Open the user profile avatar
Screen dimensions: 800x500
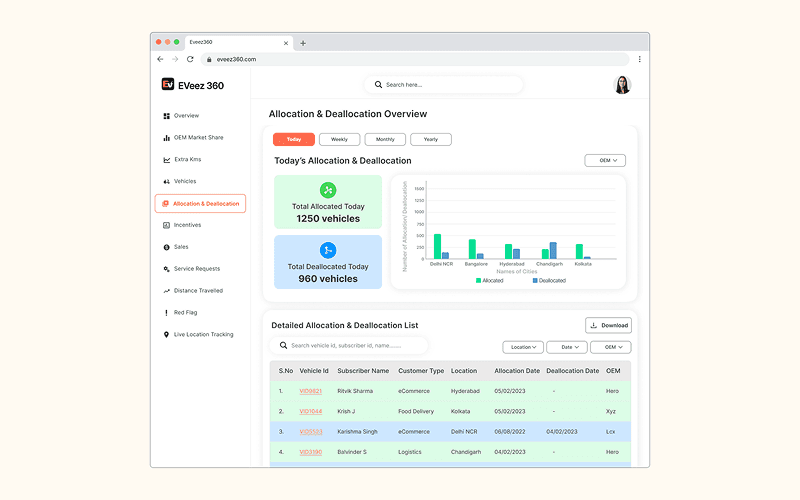pos(622,85)
